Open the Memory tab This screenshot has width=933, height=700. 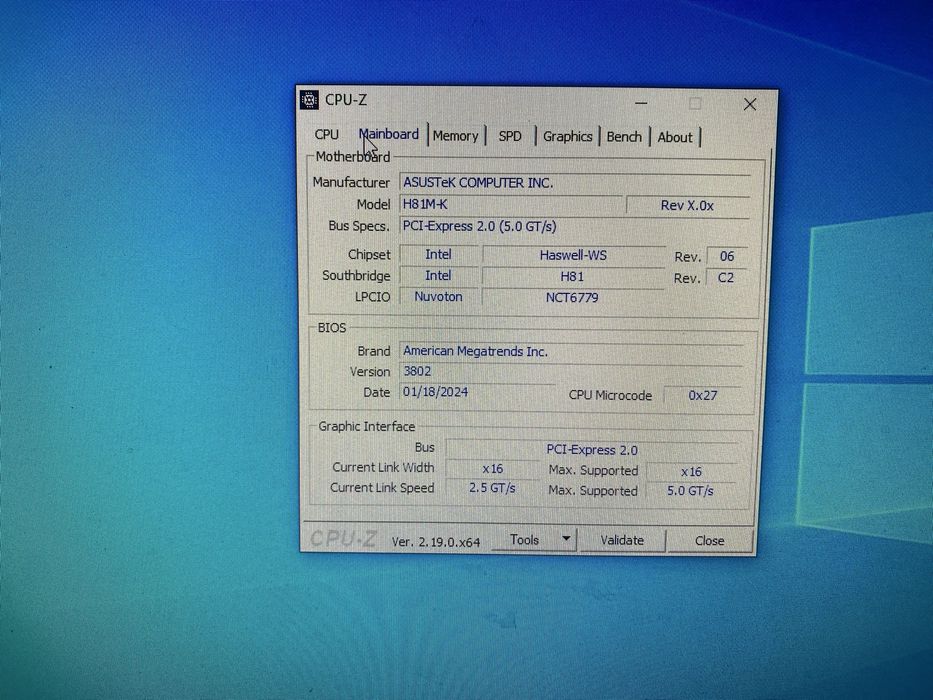tap(455, 136)
